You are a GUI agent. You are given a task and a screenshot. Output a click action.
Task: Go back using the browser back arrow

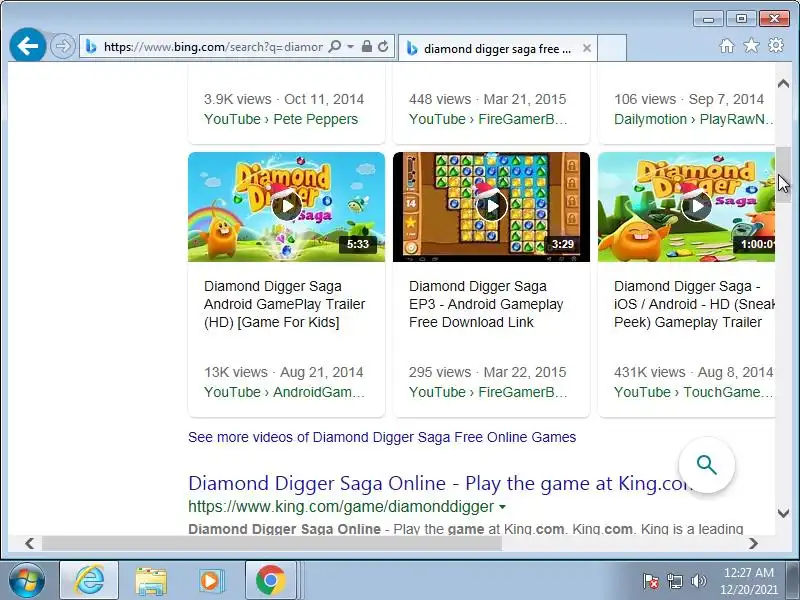28,46
